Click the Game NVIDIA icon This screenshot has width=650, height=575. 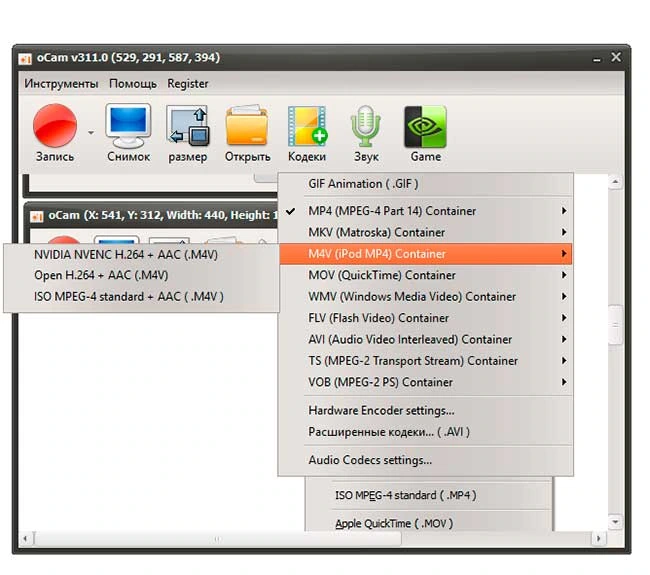pos(425,126)
